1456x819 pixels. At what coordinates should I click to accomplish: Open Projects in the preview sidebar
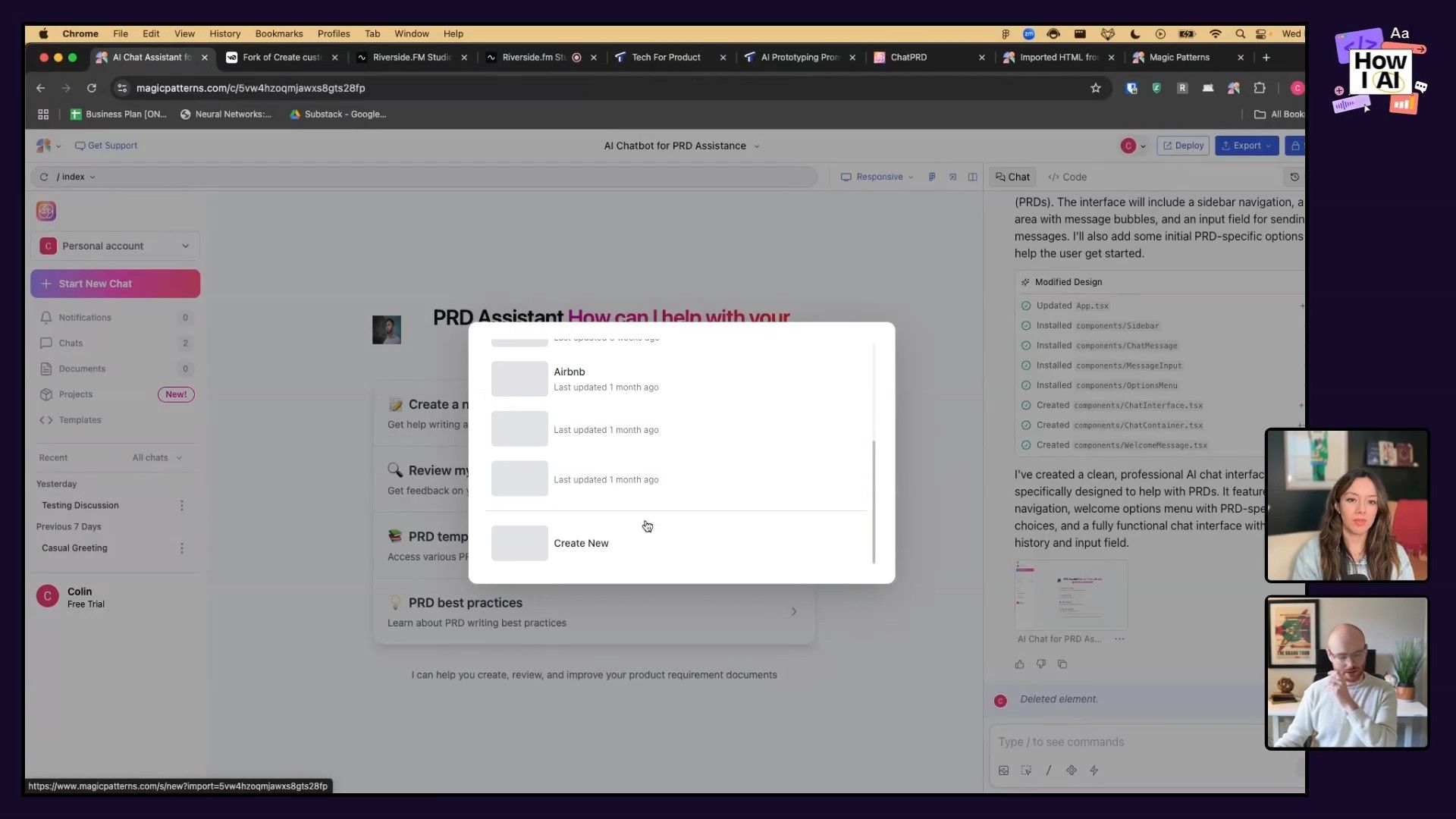[114, 394]
